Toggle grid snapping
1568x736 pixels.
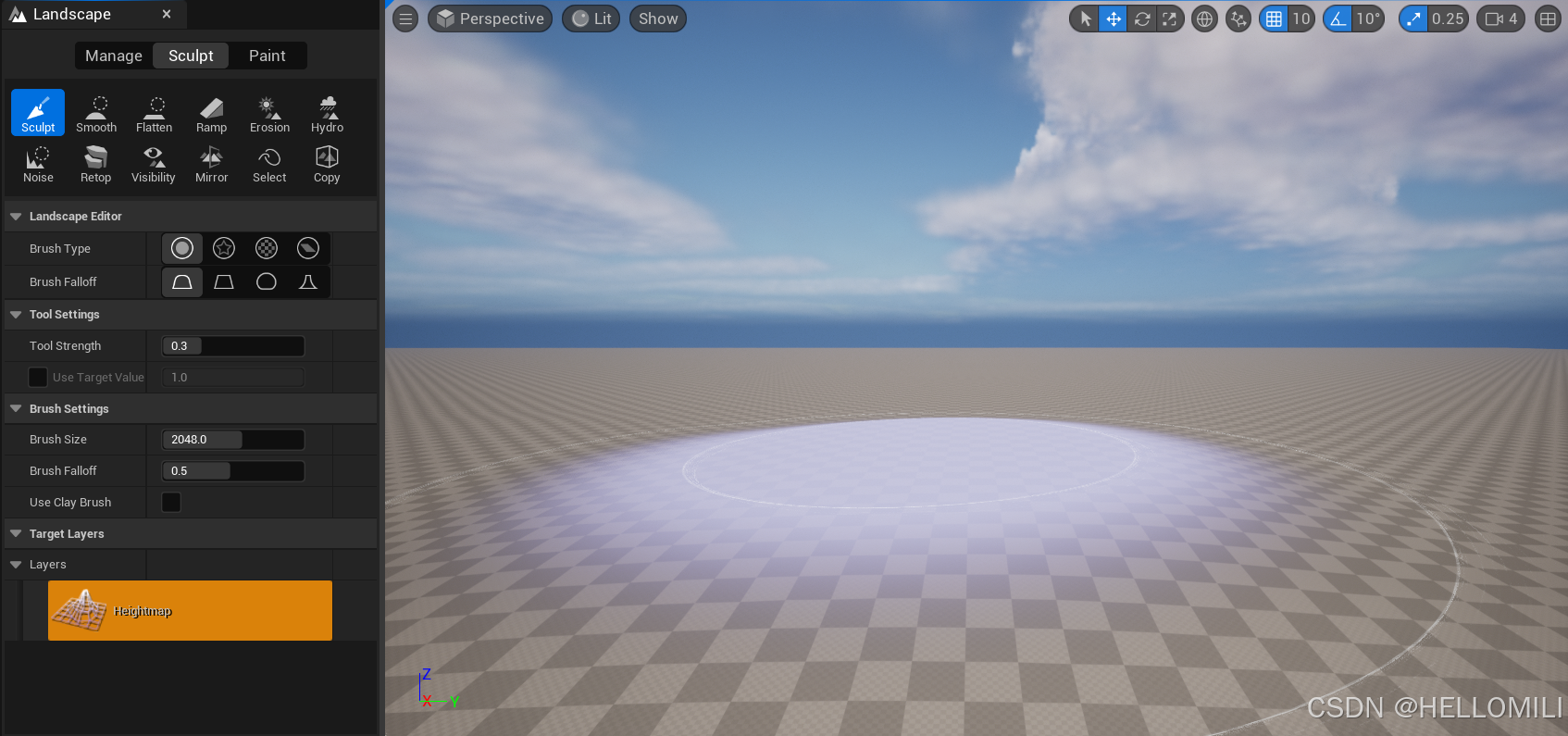[x=1274, y=19]
